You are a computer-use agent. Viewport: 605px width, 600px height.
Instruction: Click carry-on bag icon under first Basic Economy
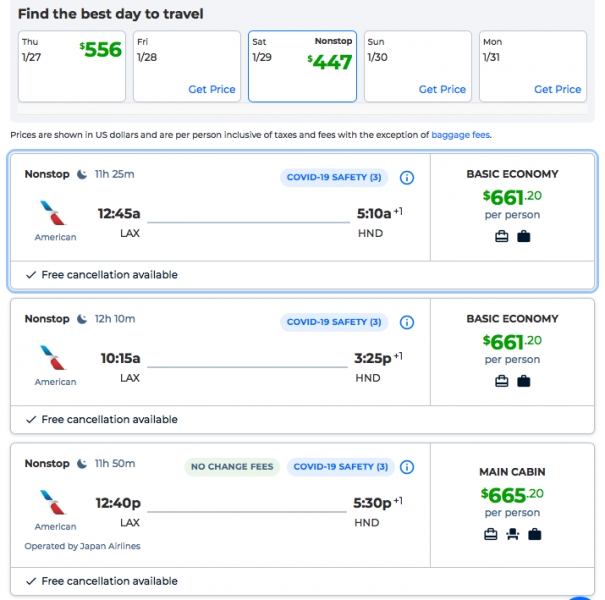(x=502, y=236)
